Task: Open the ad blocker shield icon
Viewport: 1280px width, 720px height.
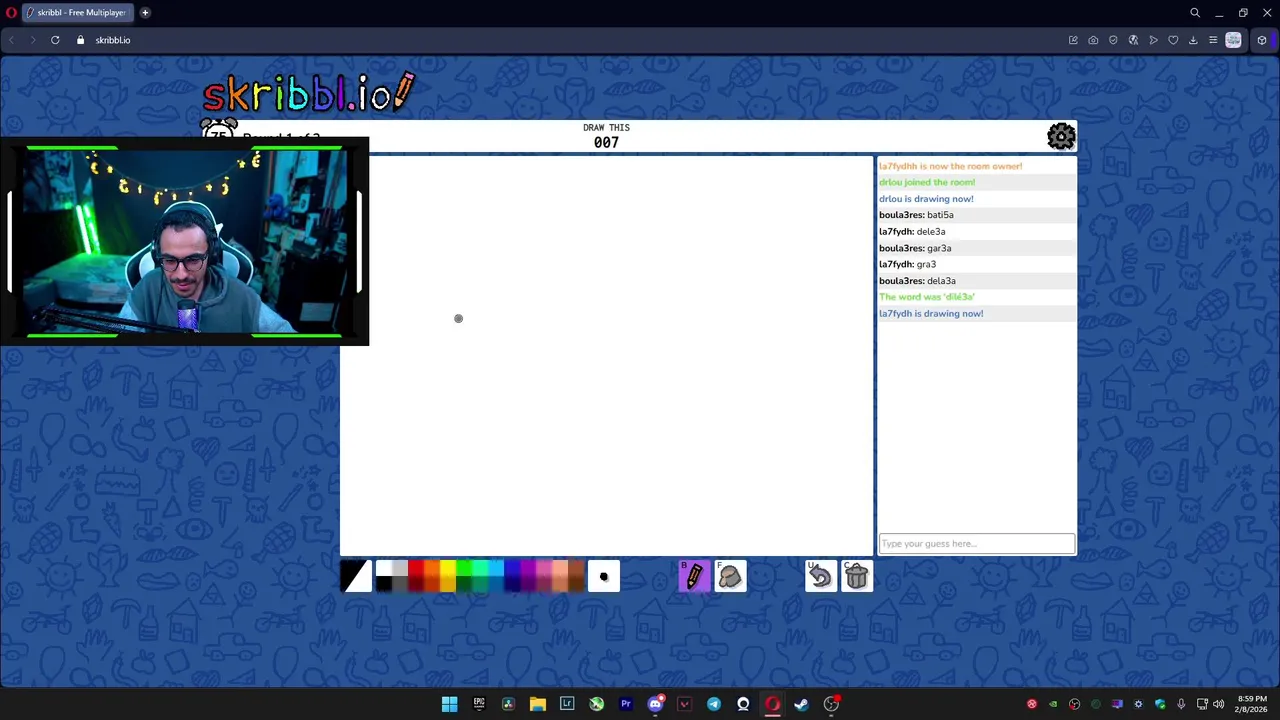Action: [1113, 40]
